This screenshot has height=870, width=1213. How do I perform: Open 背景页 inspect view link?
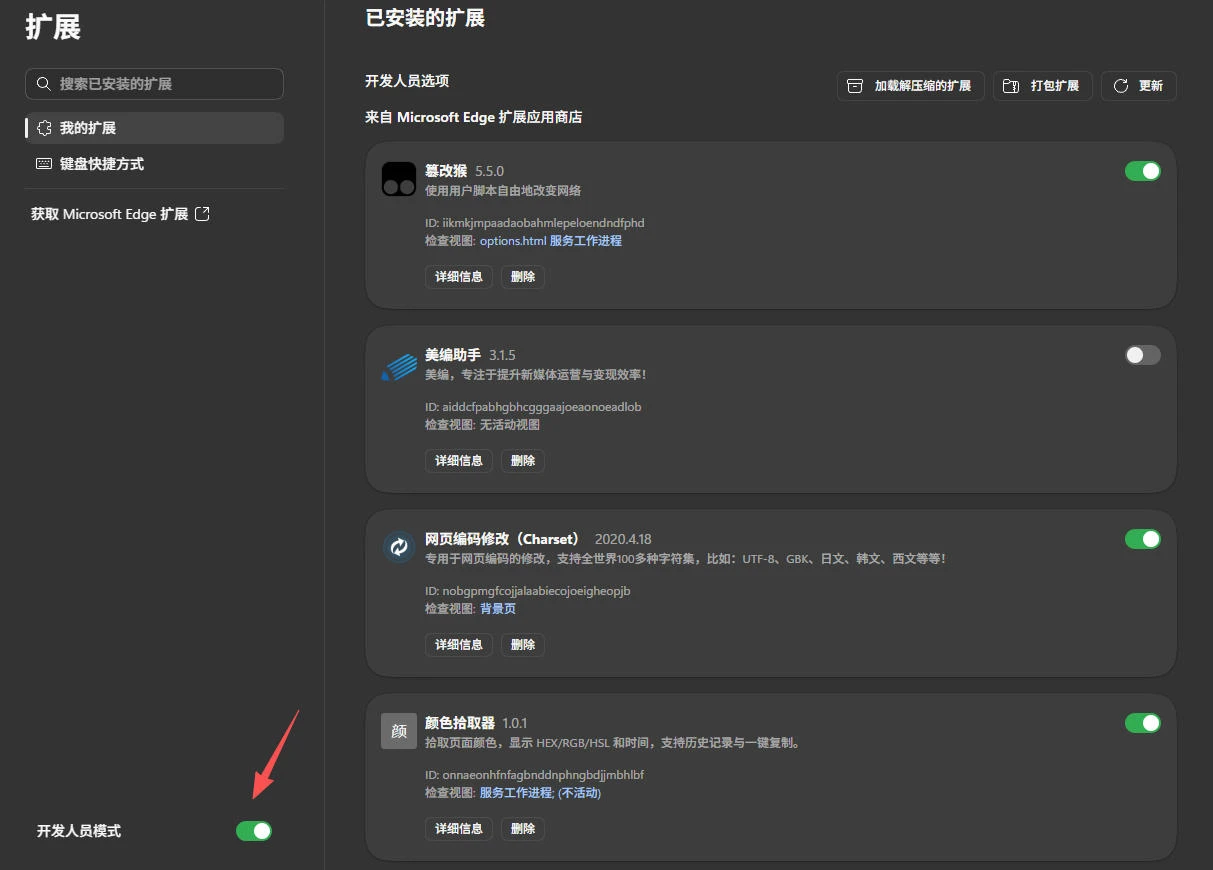[498, 609]
